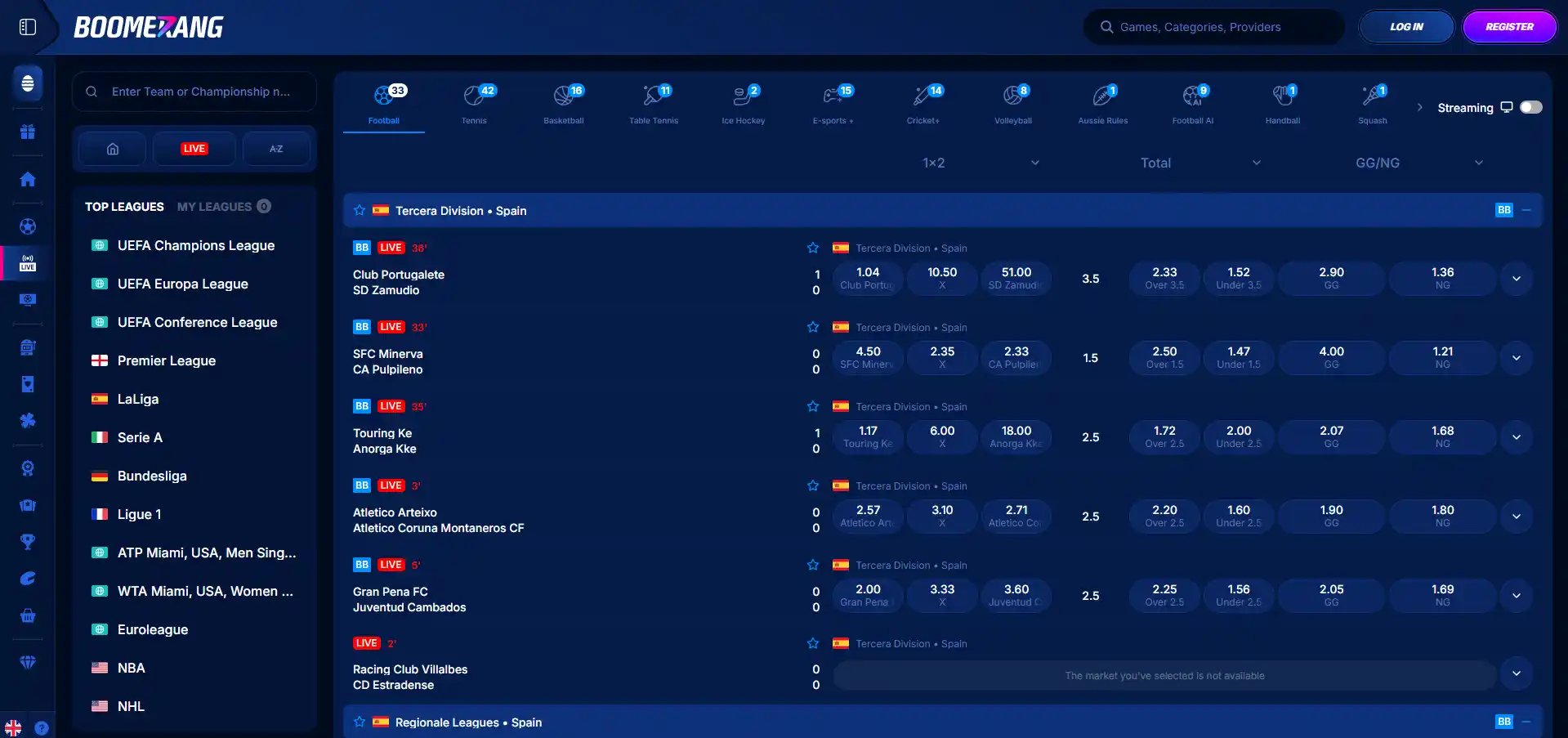Image resolution: width=1568 pixels, height=738 pixels.
Task: Expand more markets for SFC Minerva match
Action: tap(1517, 358)
